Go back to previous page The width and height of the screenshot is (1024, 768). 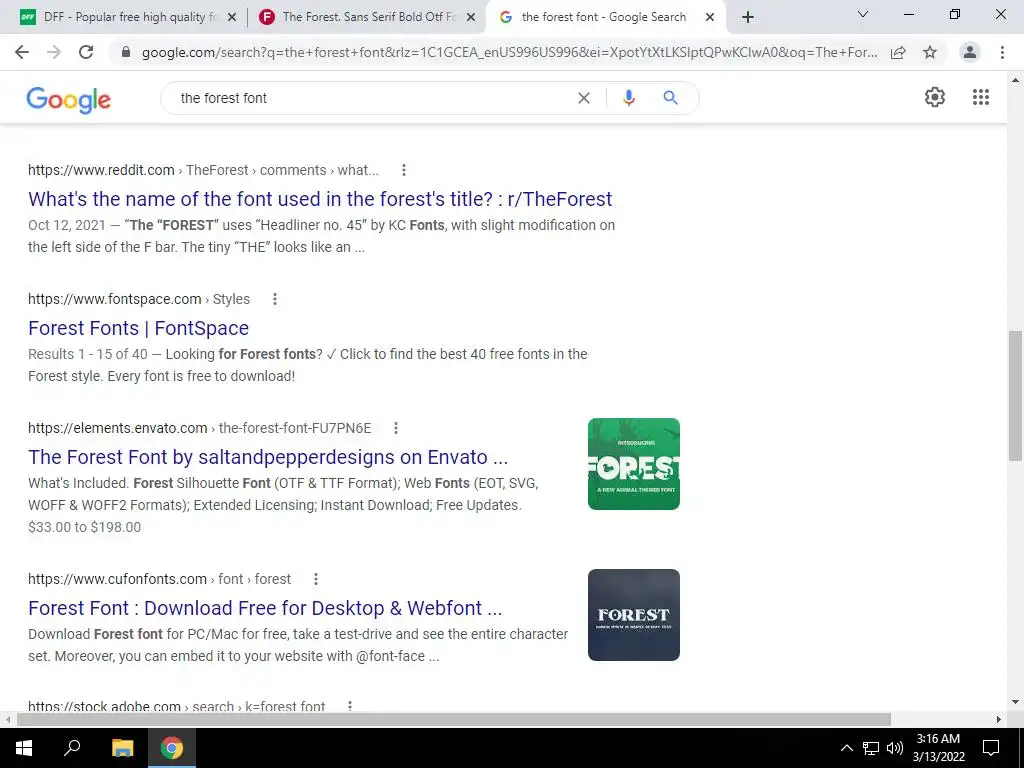pyautogui.click(x=22, y=52)
